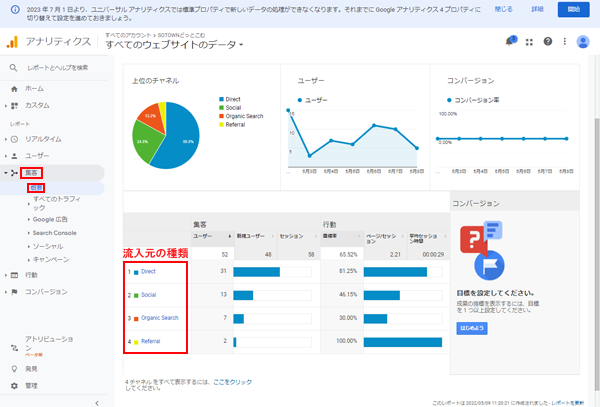
Task: Click the Realtime clock icon
Action: pos(14,139)
